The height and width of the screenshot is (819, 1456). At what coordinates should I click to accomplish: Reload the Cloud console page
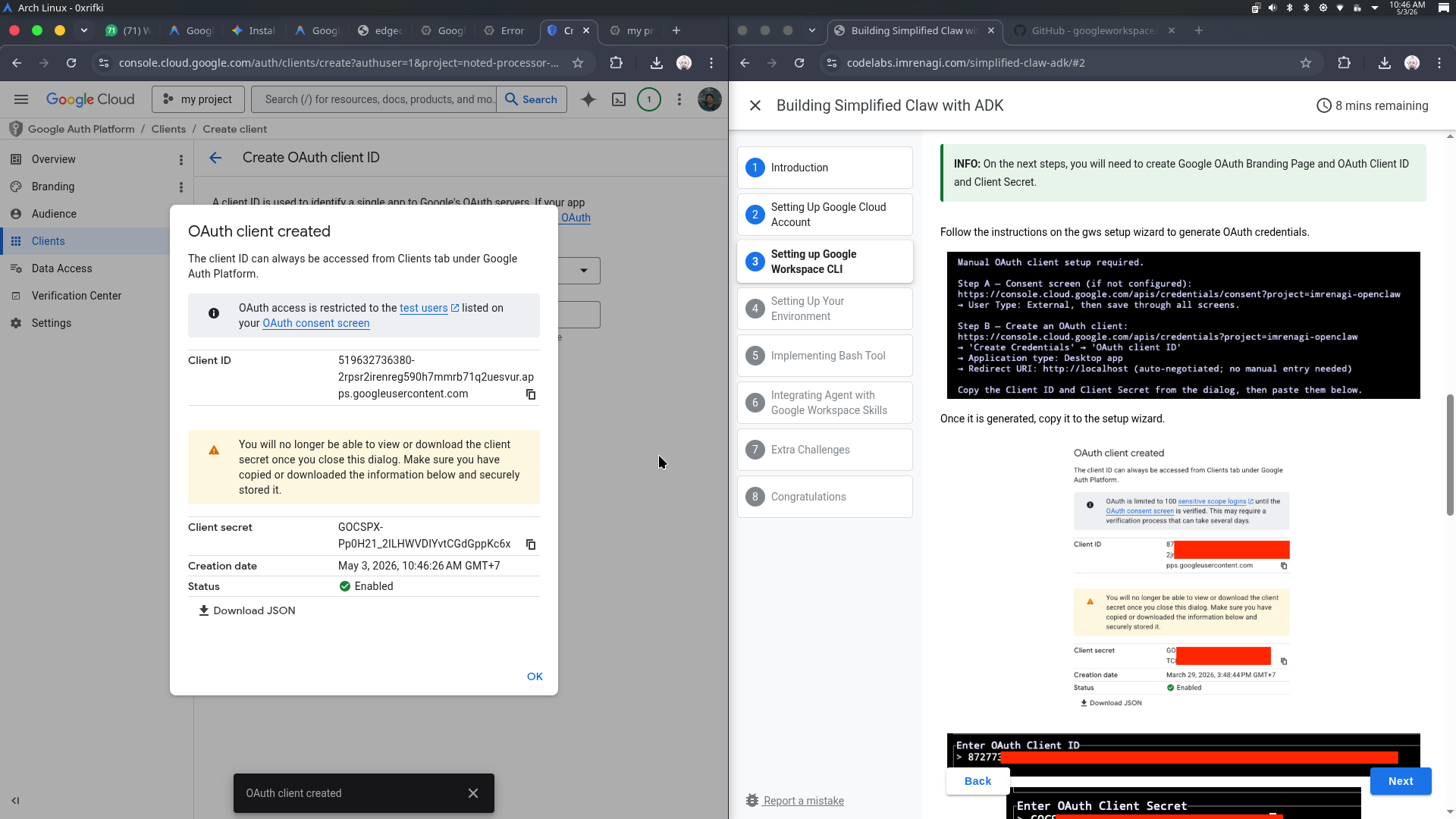coord(71,63)
